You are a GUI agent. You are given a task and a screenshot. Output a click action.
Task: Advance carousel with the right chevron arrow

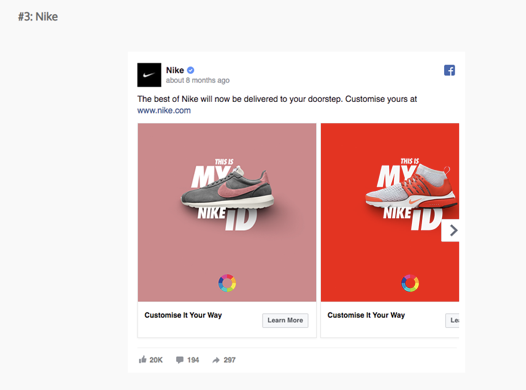(x=450, y=230)
